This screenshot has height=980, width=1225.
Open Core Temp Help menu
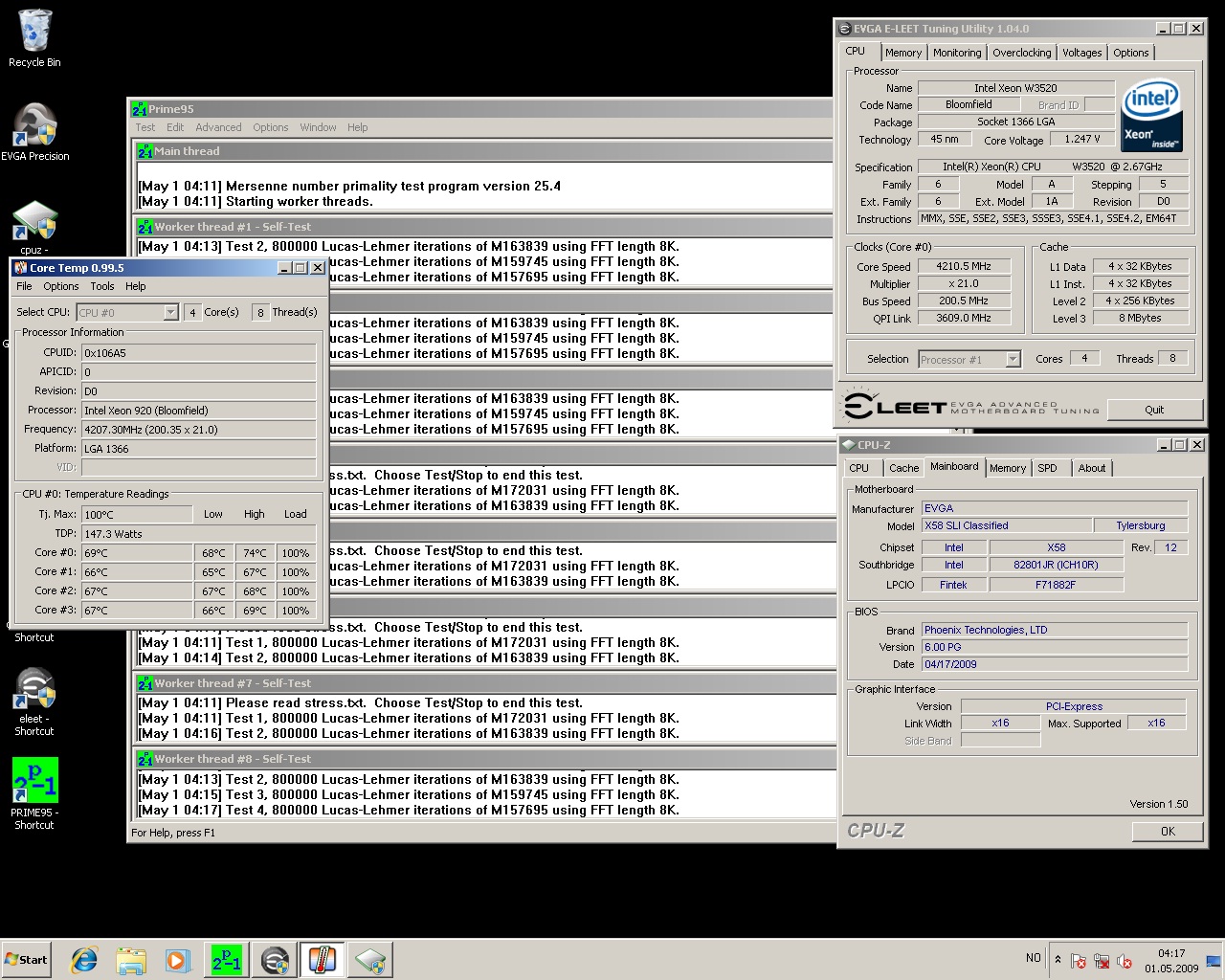click(136, 286)
